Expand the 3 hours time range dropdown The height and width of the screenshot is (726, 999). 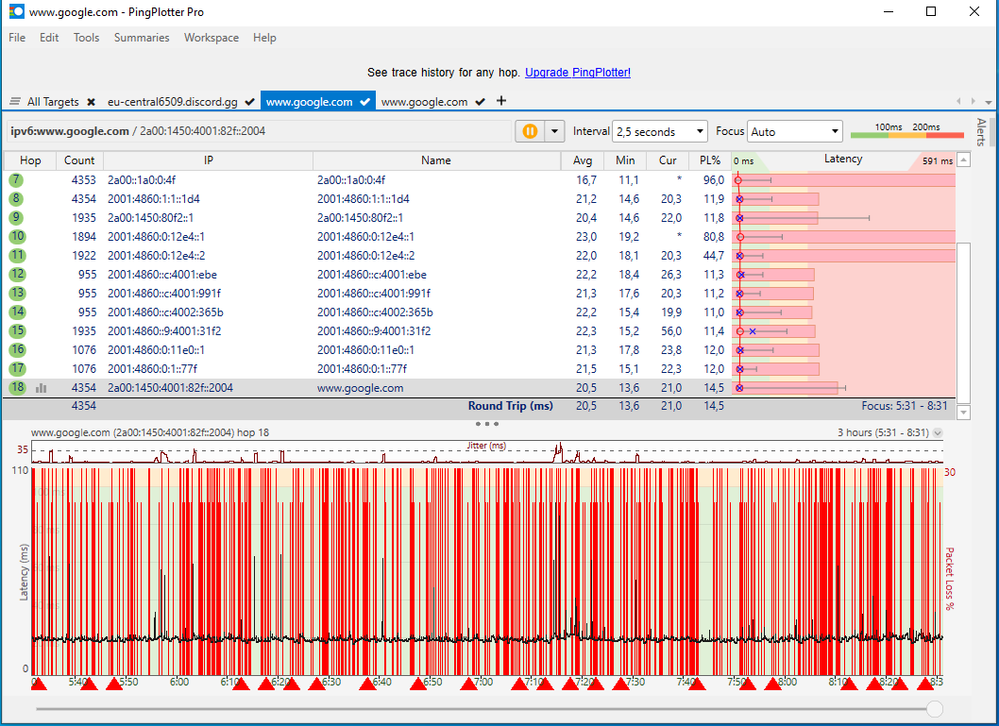point(937,433)
